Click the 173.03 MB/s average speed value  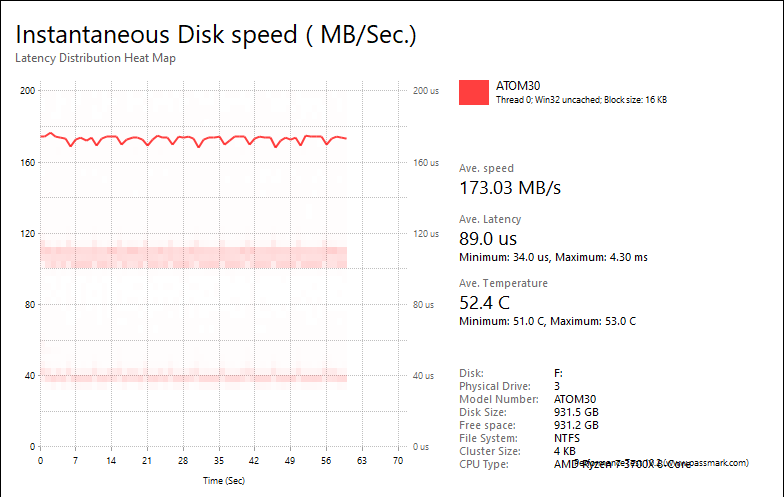(x=510, y=188)
